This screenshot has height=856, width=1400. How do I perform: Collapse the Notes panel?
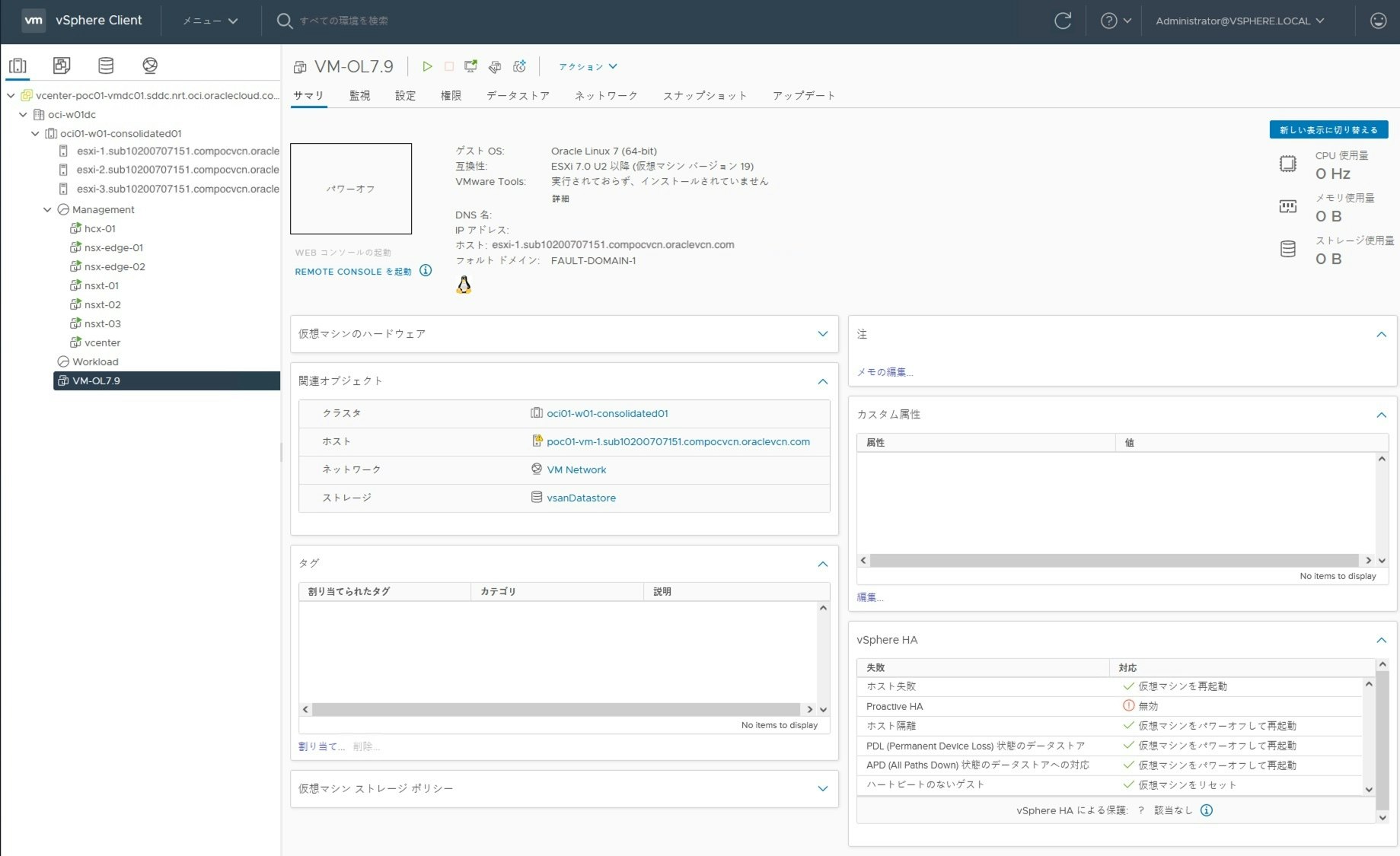pyautogui.click(x=1382, y=335)
